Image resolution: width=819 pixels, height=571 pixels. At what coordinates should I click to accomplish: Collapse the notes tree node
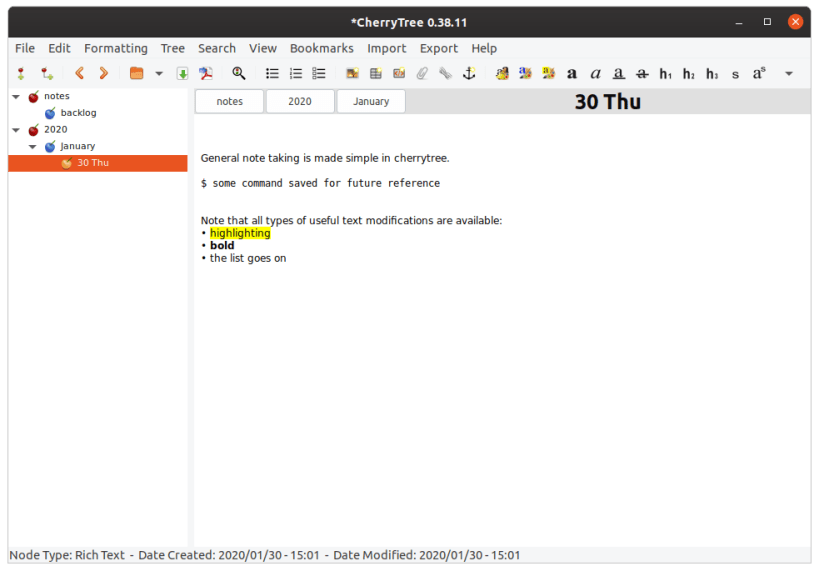16,97
